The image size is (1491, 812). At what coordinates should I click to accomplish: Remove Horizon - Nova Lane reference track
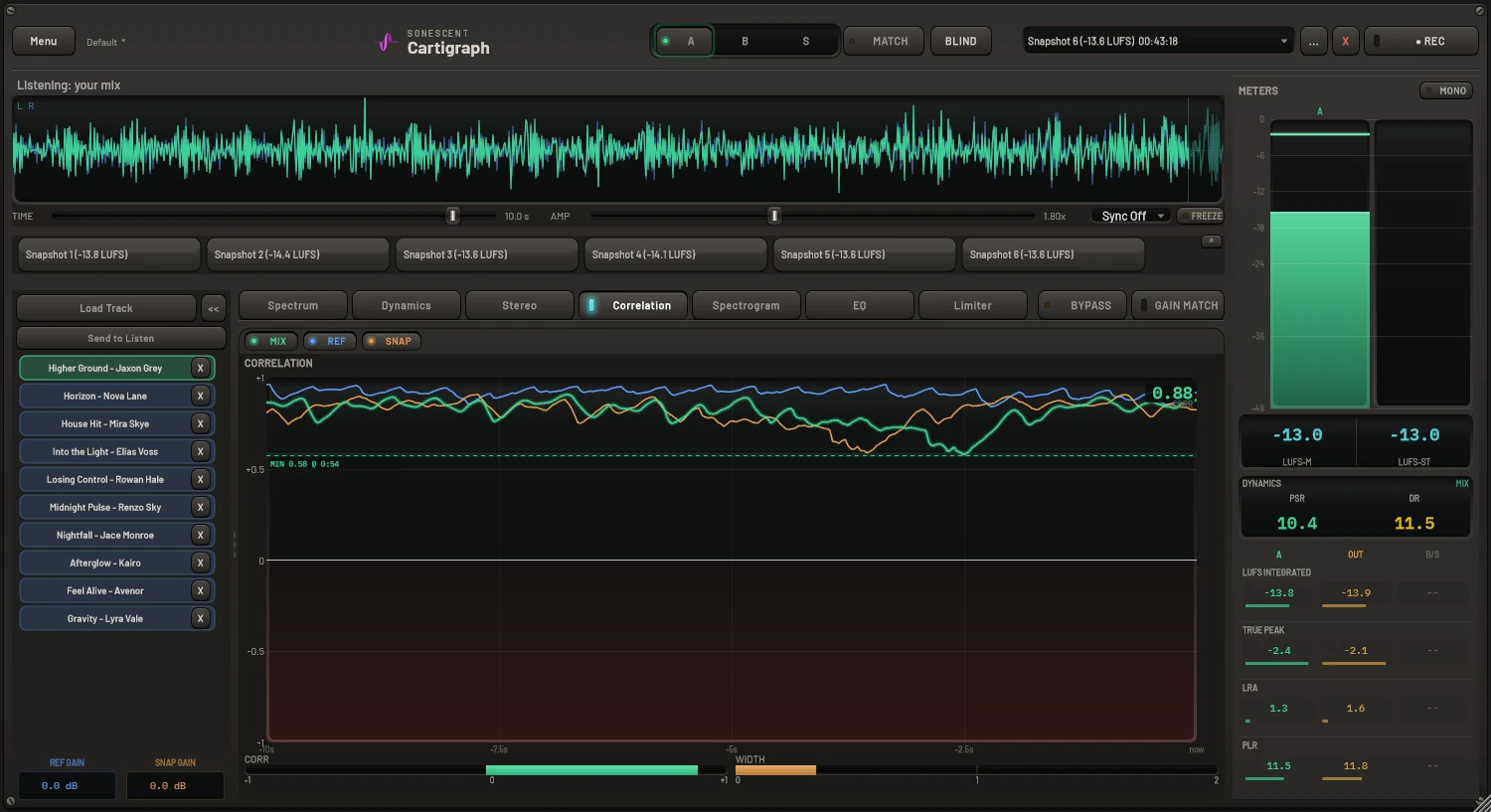200,396
